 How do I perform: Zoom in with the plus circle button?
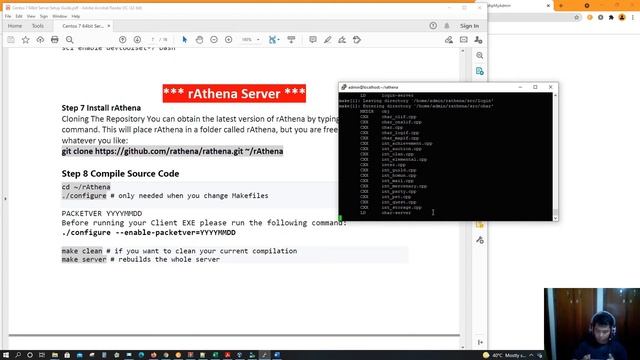[x=229, y=40]
